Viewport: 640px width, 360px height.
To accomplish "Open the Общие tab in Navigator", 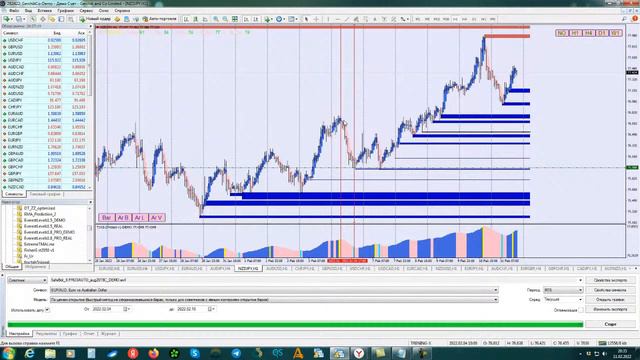I will 12,267.
